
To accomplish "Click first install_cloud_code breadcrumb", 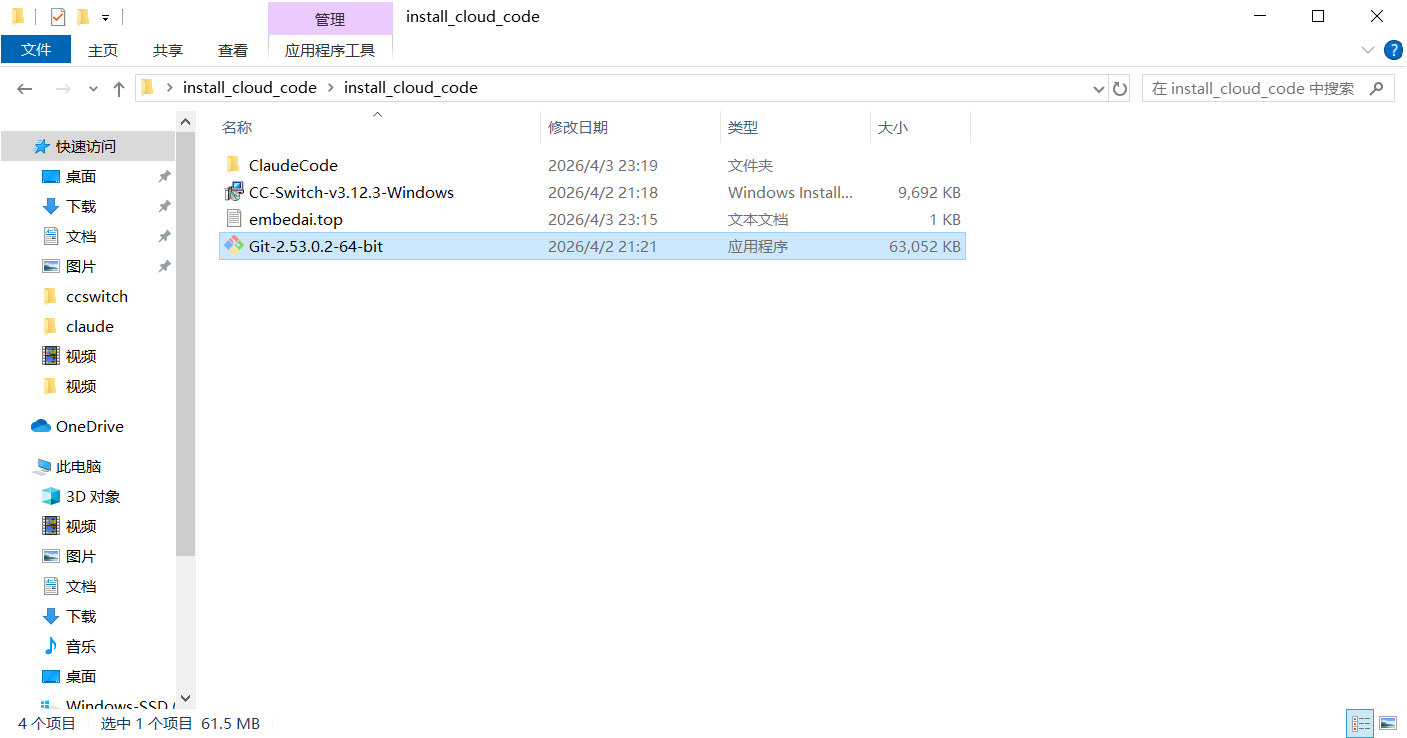I will [250, 88].
